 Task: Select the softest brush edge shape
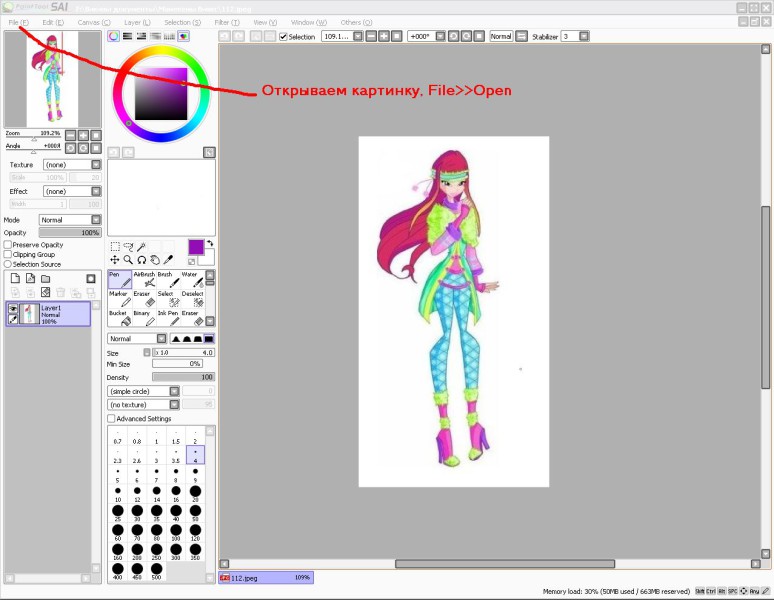[176, 339]
